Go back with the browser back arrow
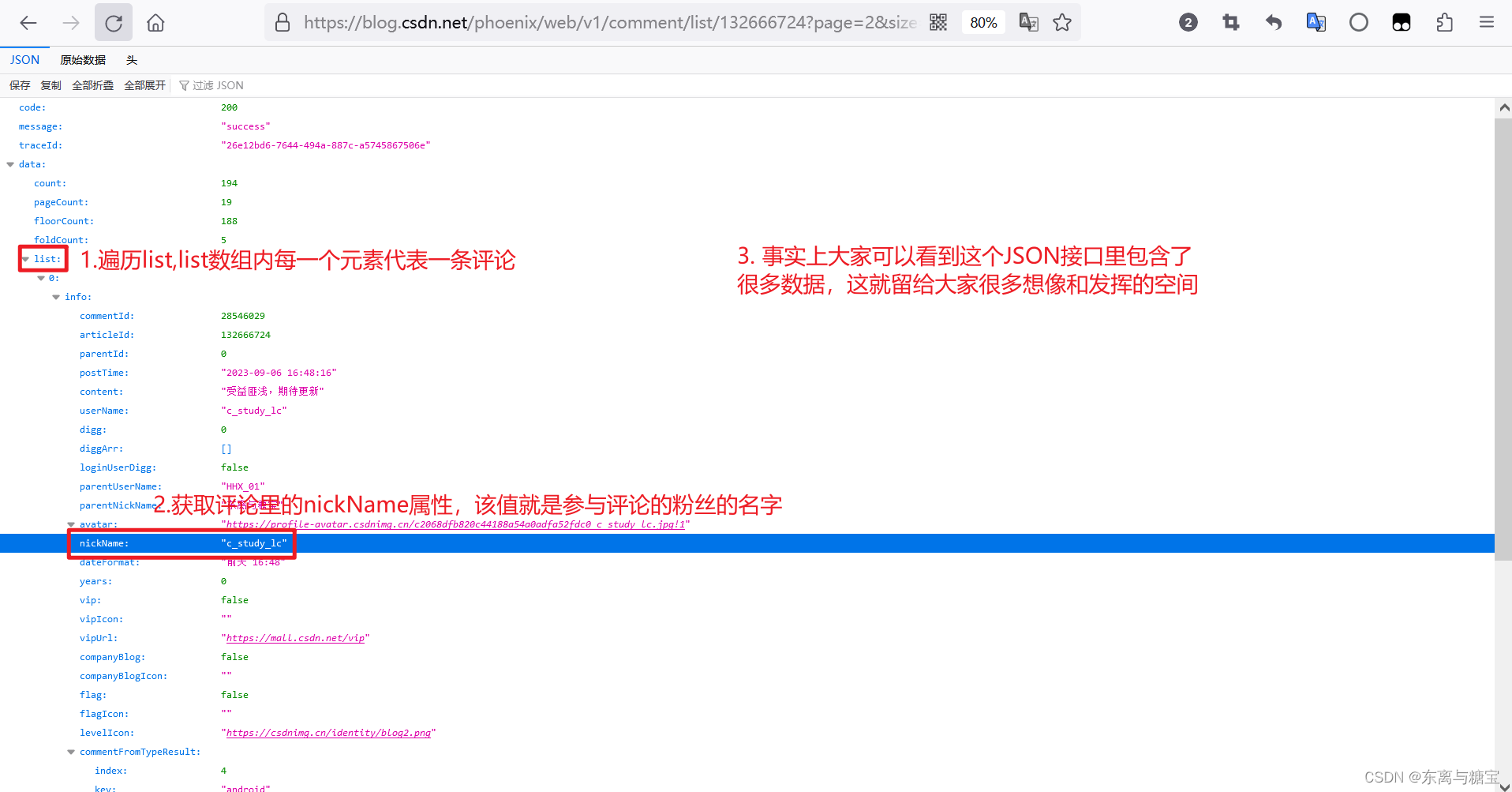Screen dimensions: 1512x792 click(x=28, y=23)
